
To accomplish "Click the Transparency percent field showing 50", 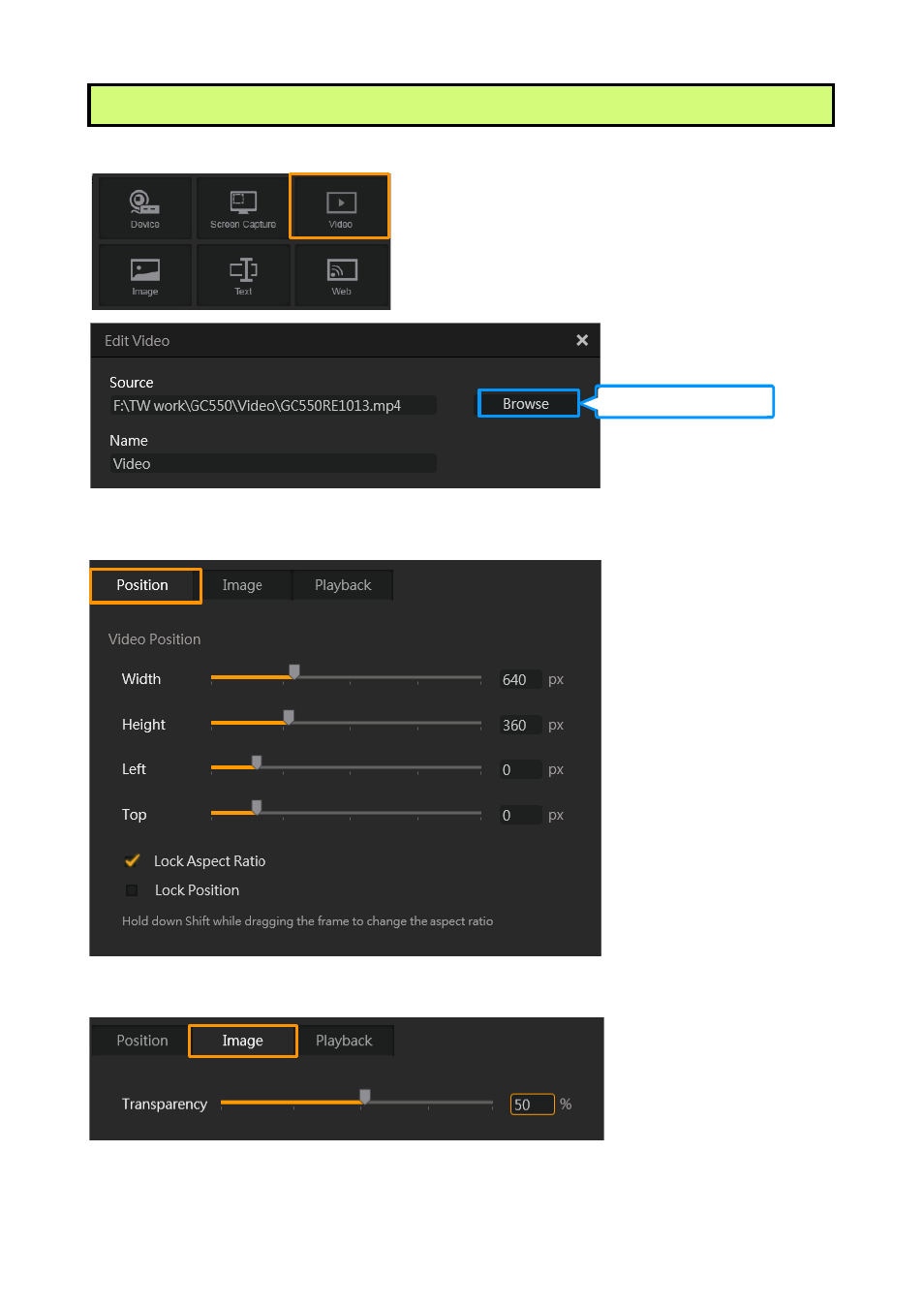I will tap(532, 1105).
